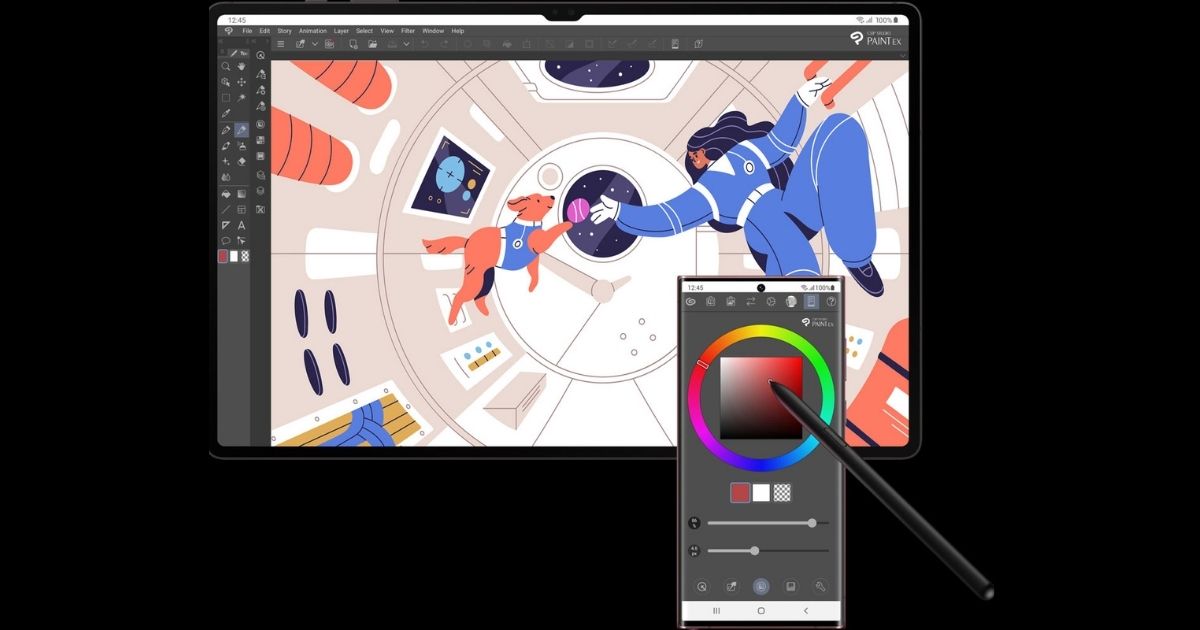Tap the phone's Home navigation button
1200x630 pixels.
[x=761, y=610]
